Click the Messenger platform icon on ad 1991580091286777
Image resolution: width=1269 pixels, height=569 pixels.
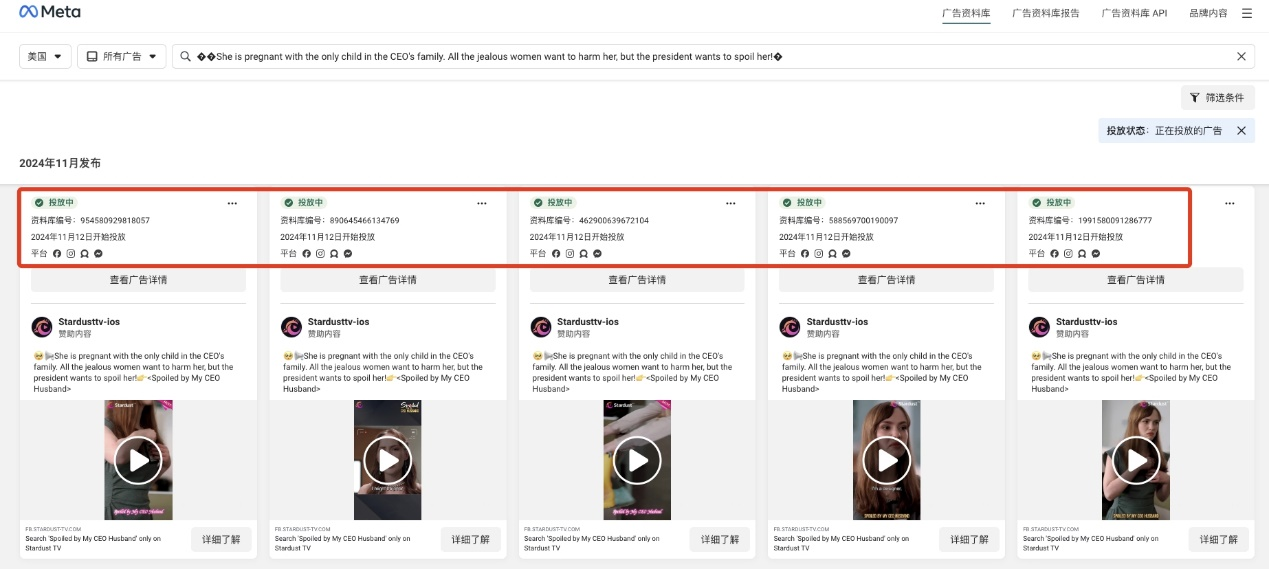coord(1096,254)
